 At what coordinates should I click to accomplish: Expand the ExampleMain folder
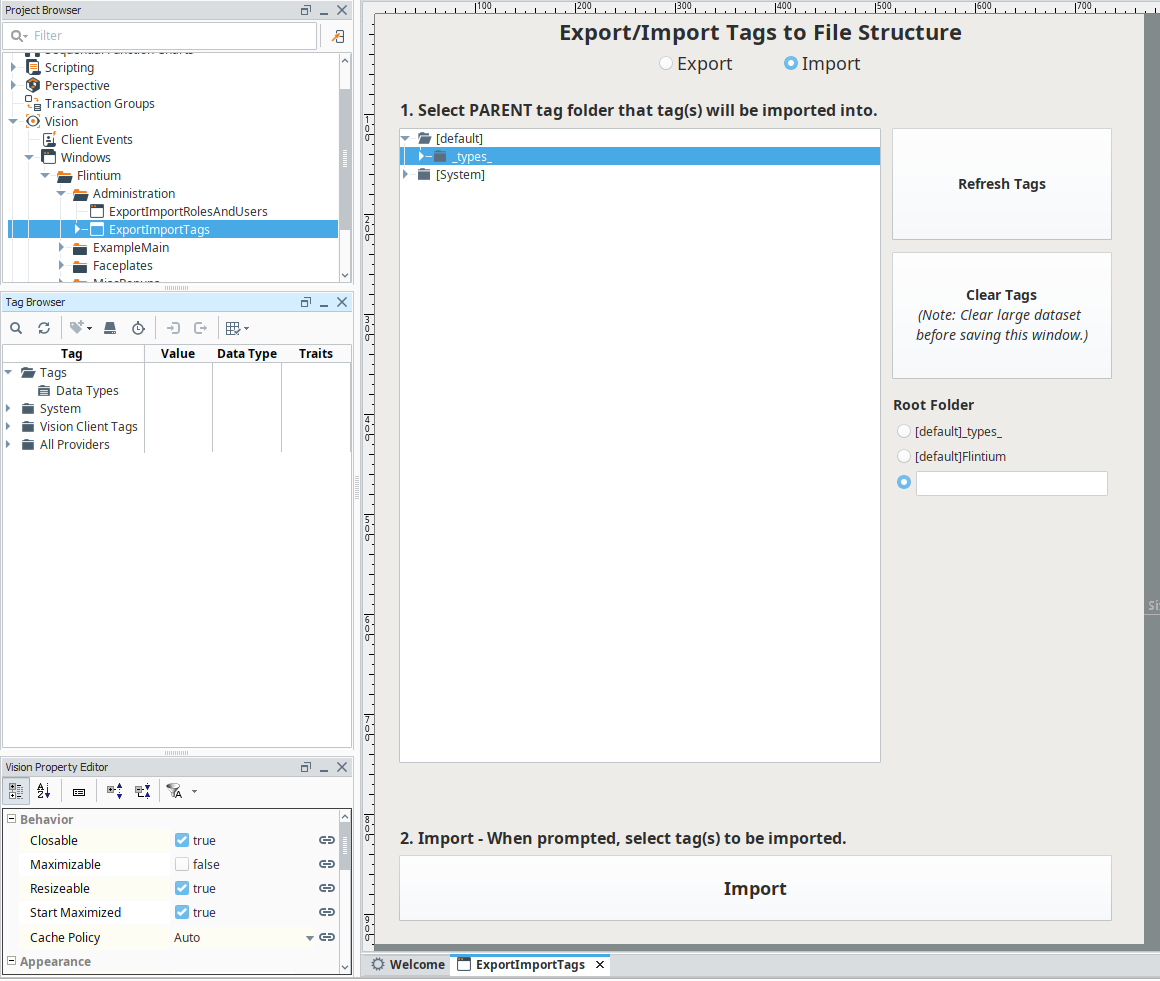coord(61,247)
